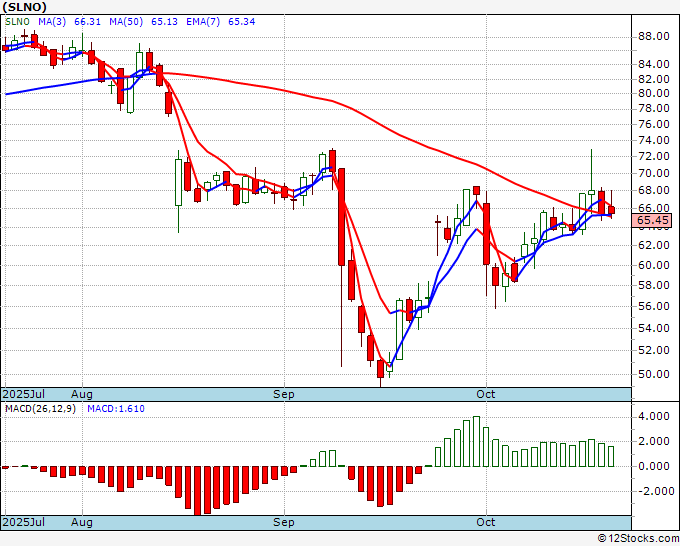Viewport: 680px width, 546px height.
Task: Click the EMA(7) legend label
Action: 203,22
